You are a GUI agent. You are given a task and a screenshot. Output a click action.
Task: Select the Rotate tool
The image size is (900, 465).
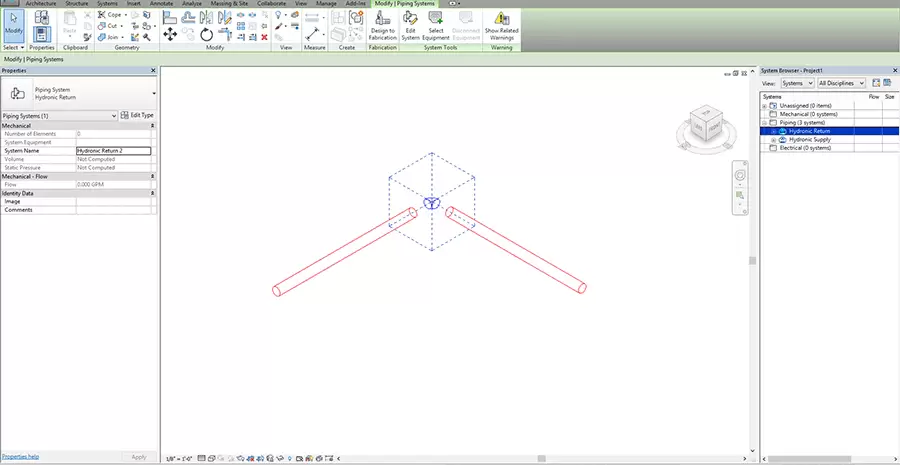207,35
